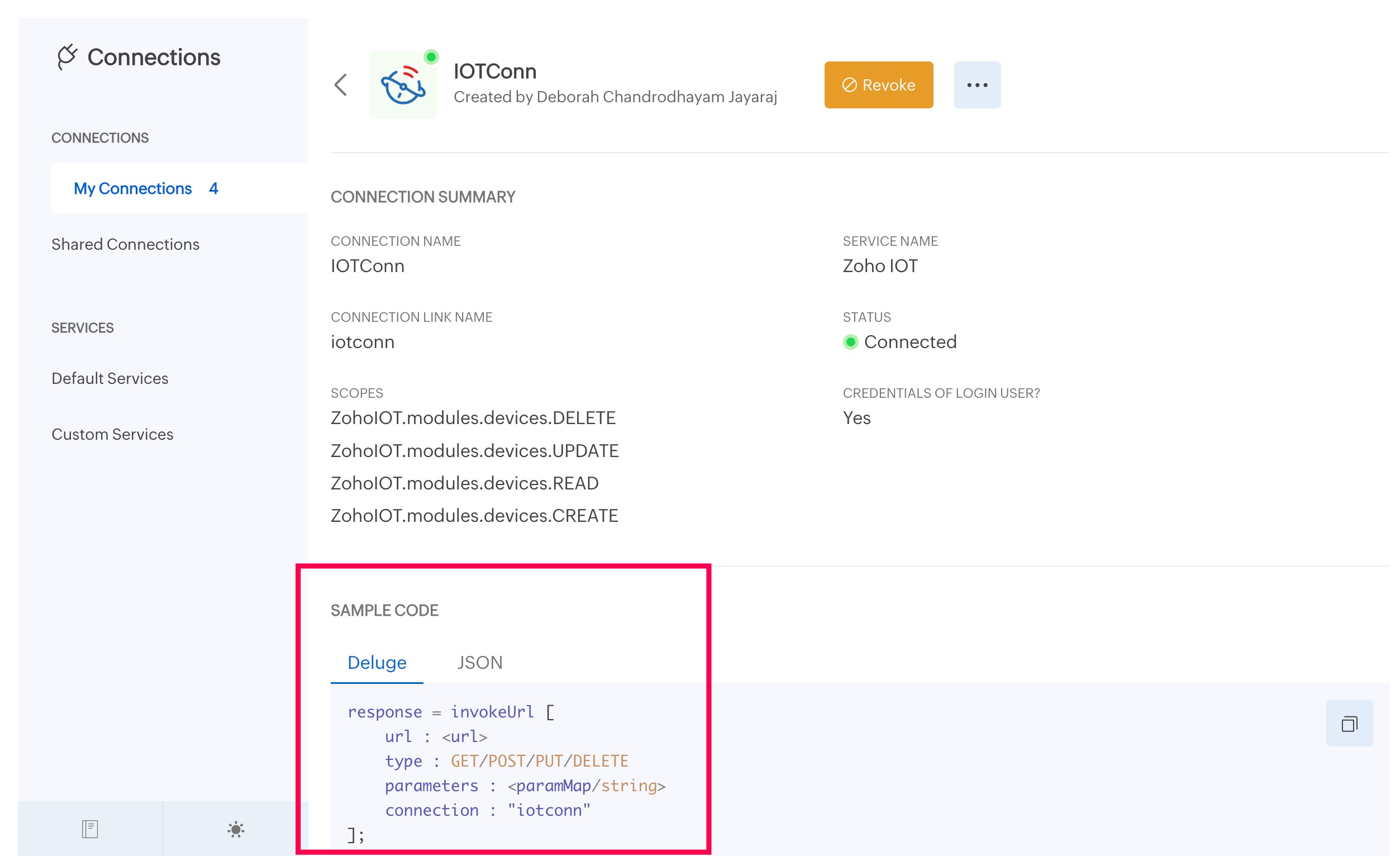Open the three-dots more options menu

(977, 85)
